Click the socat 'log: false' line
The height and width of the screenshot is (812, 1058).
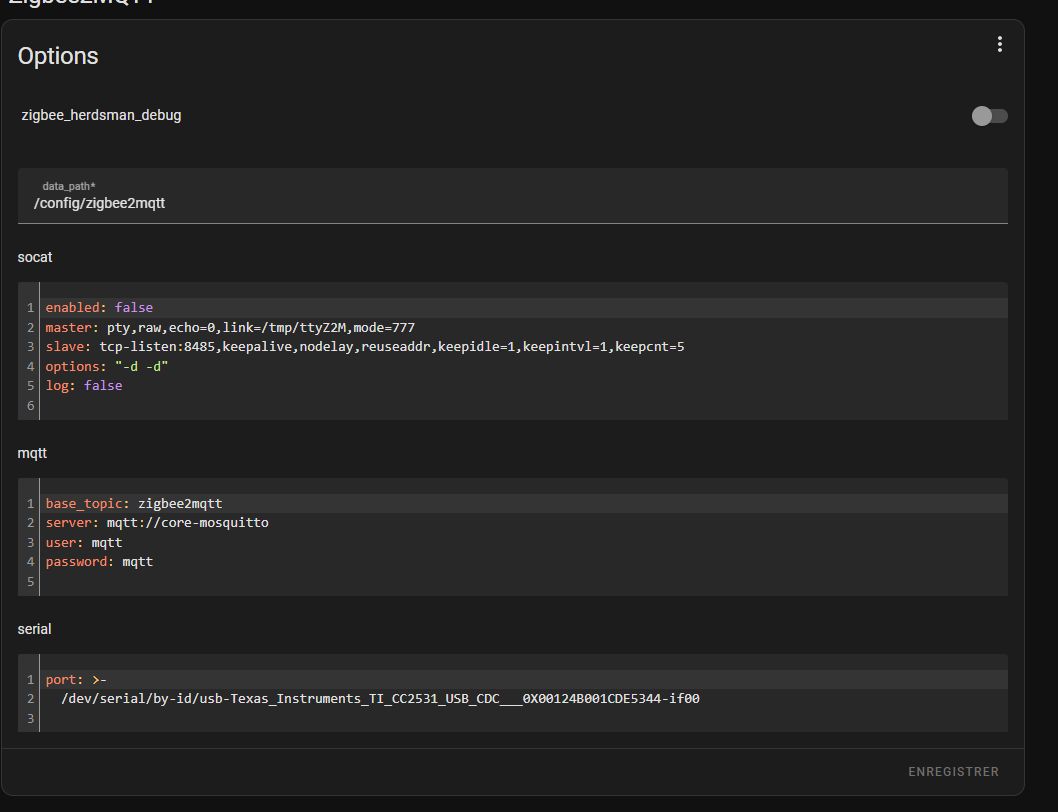(84, 386)
